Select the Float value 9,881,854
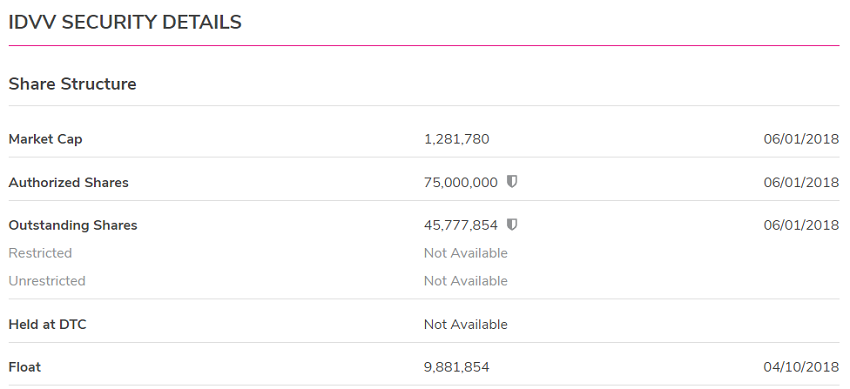The width and height of the screenshot is (850, 389). (x=456, y=367)
